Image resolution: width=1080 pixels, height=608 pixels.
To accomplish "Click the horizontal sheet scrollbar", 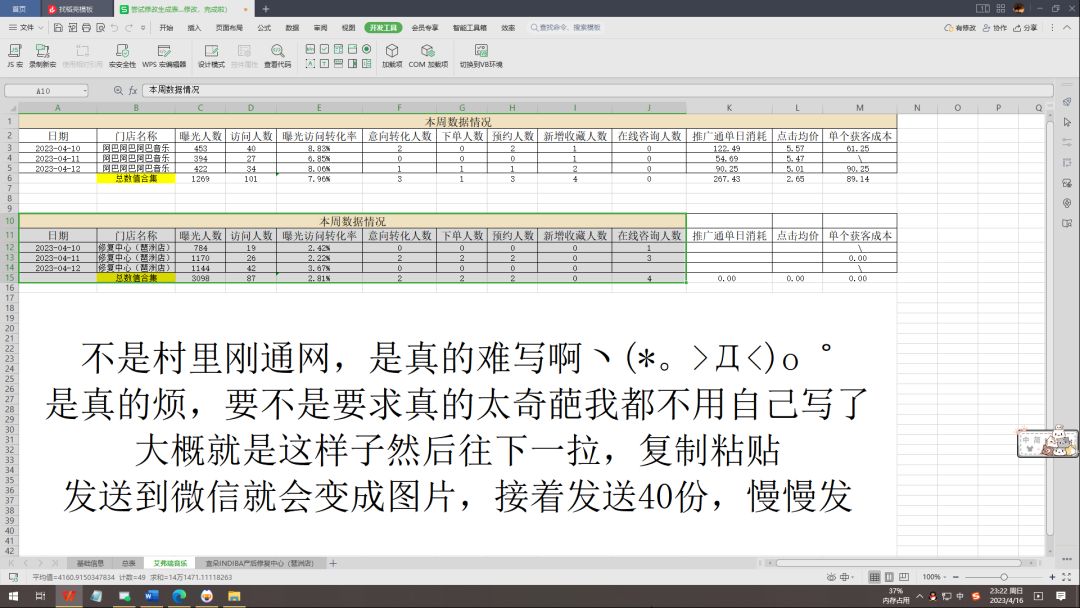I will (x=899, y=563).
